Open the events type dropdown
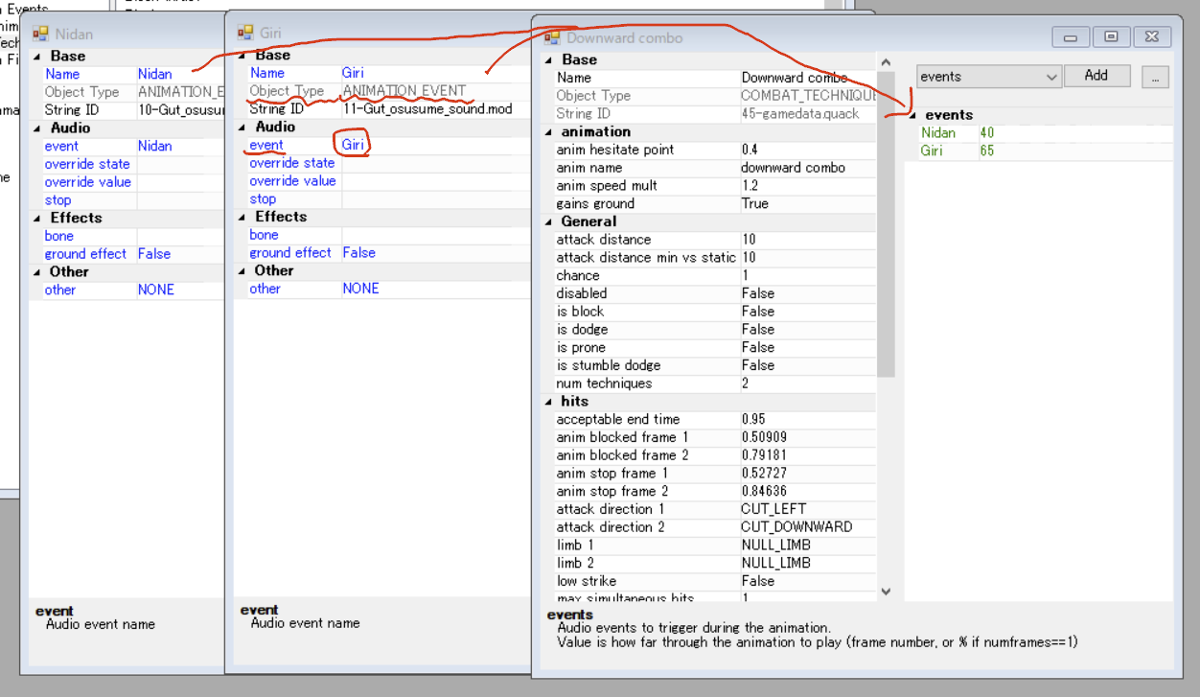This screenshot has width=1200, height=697. click(989, 76)
